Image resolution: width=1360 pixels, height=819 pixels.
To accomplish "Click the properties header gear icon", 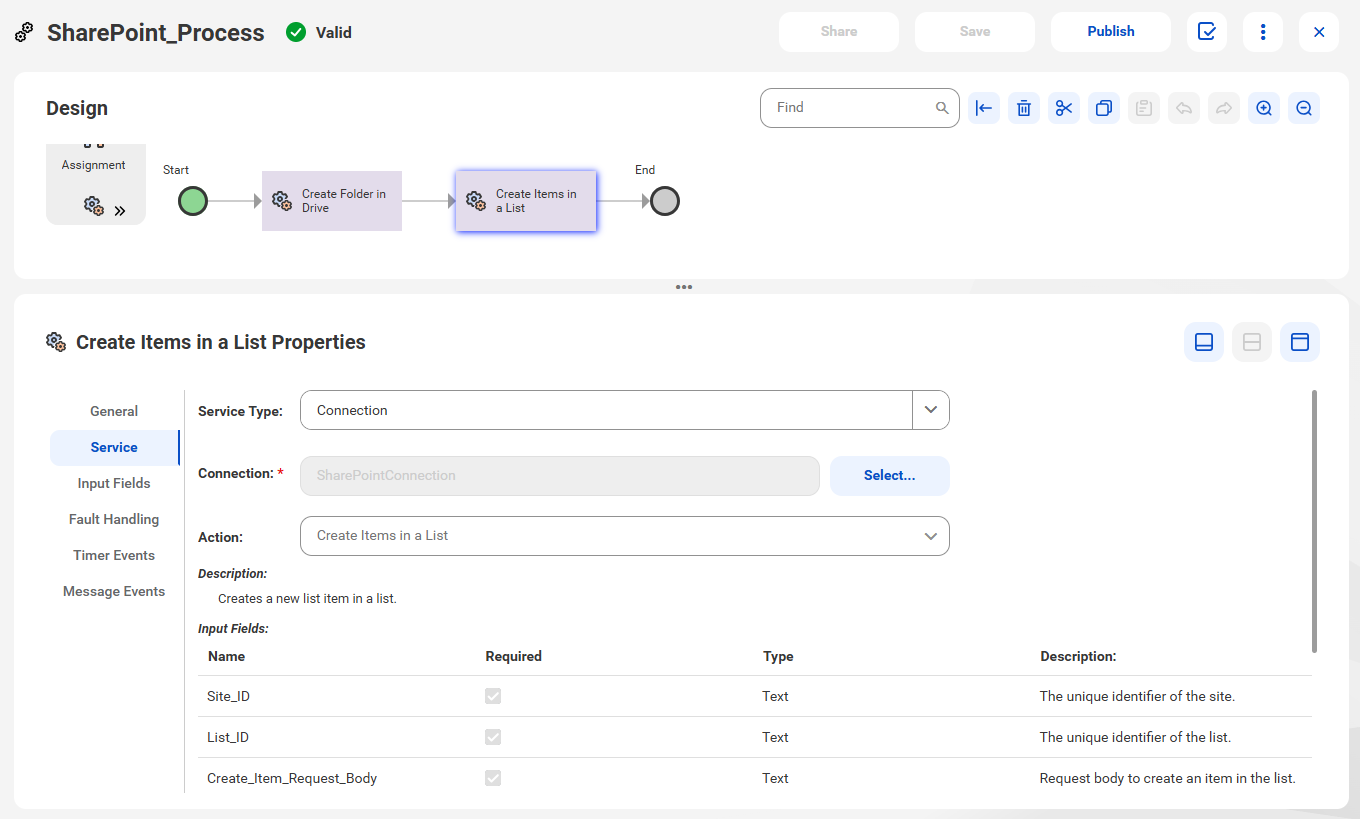I will [56, 342].
